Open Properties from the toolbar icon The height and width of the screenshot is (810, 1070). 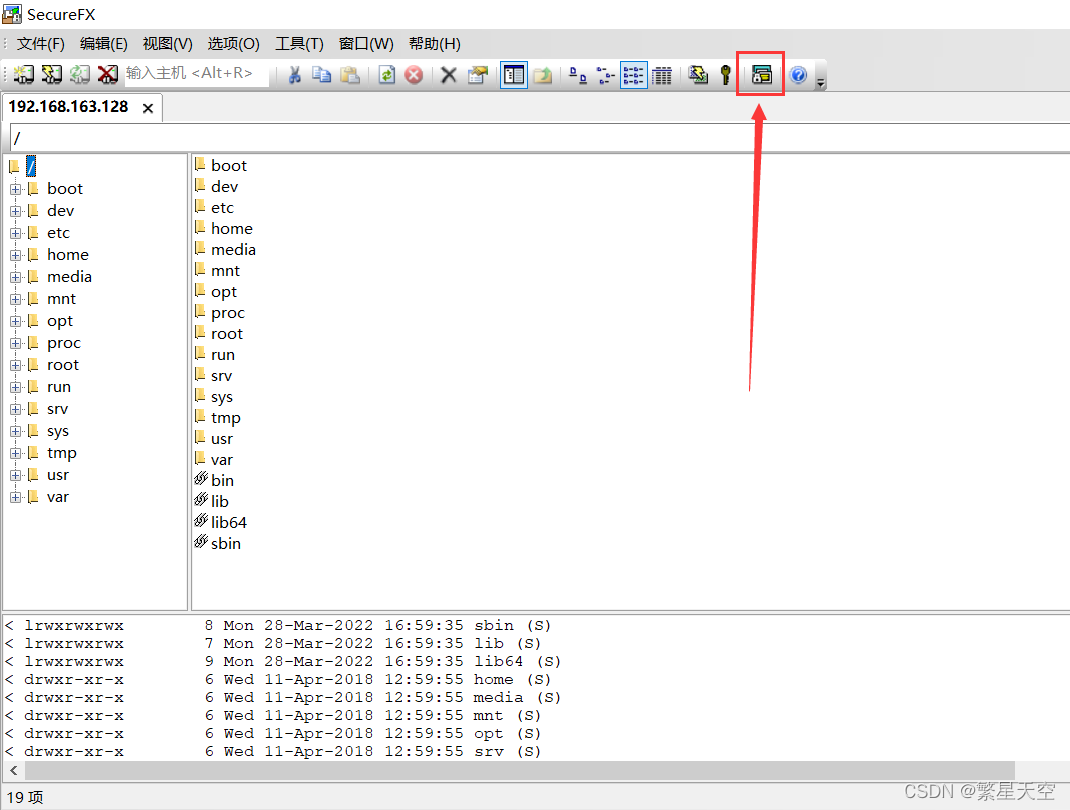(478, 74)
